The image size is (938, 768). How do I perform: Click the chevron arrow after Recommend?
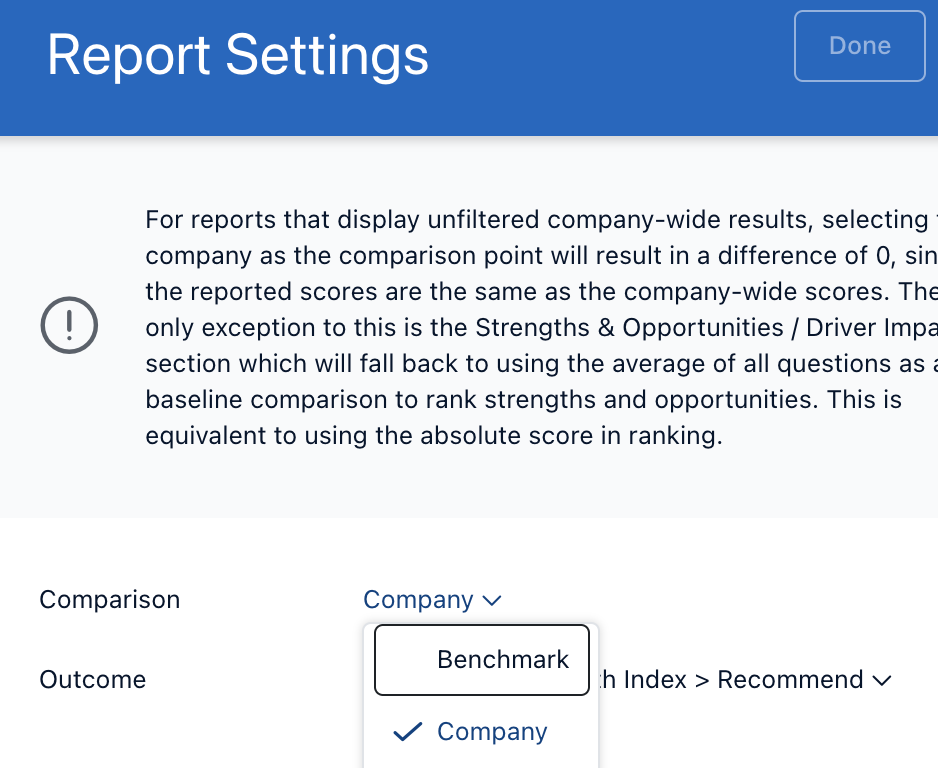point(882,680)
